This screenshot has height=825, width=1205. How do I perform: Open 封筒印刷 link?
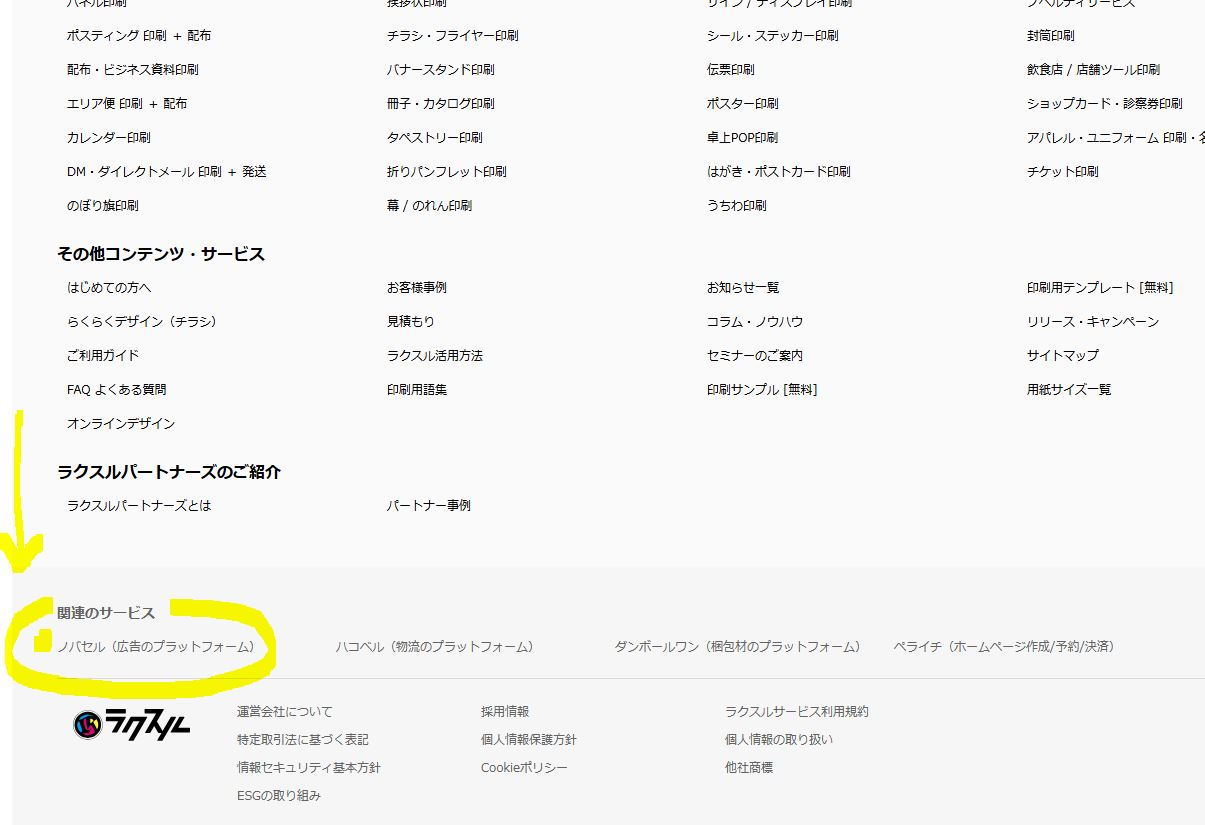(x=1051, y=36)
